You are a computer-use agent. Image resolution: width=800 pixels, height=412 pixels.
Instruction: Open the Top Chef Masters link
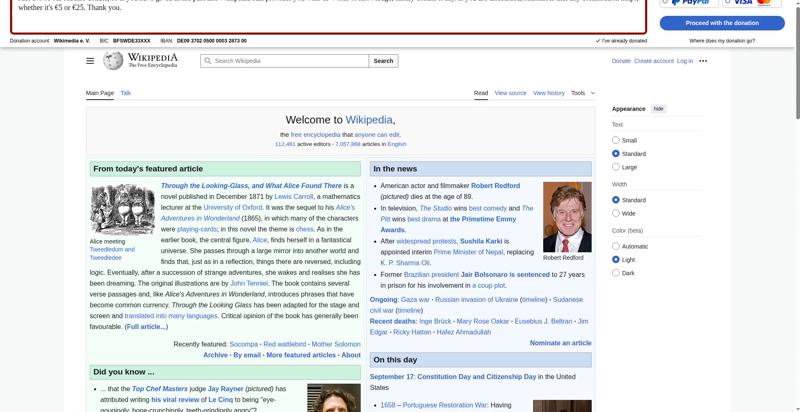point(160,389)
